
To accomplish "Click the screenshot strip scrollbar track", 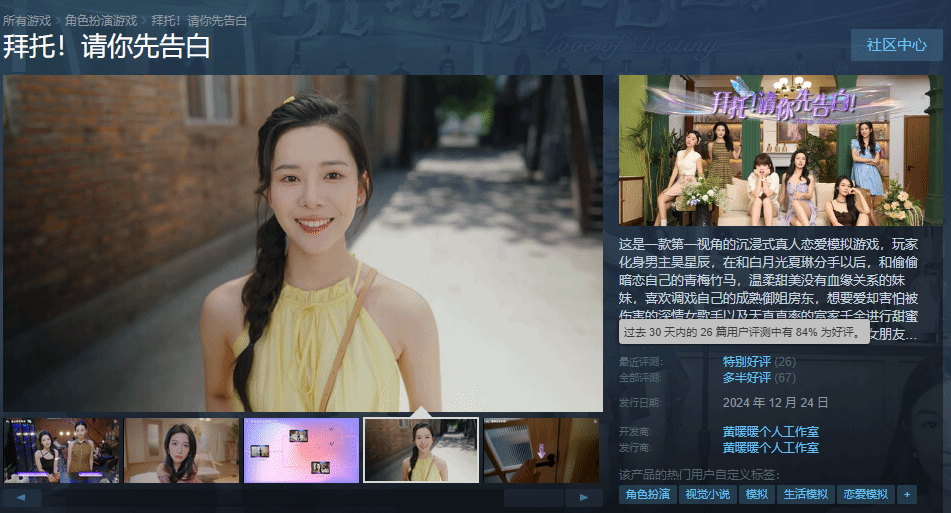I will pyautogui.click(x=300, y=497).
